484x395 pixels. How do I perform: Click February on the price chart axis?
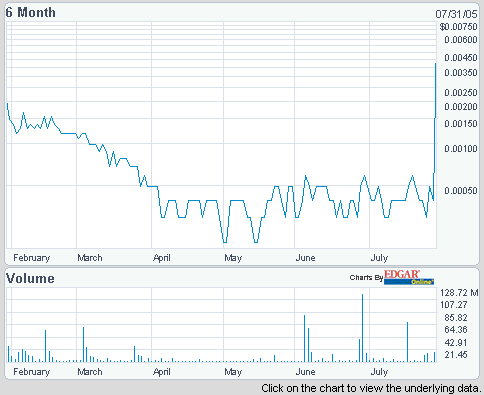click(x=32, y=258)
